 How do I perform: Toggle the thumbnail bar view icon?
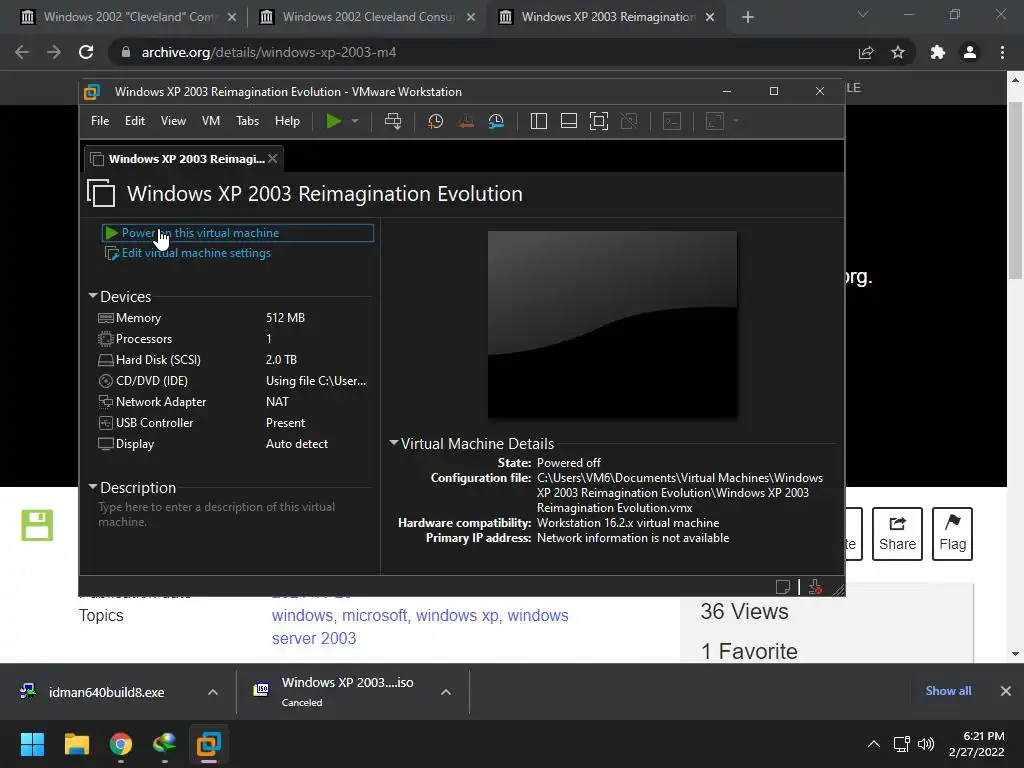click(x=569, y=121)
